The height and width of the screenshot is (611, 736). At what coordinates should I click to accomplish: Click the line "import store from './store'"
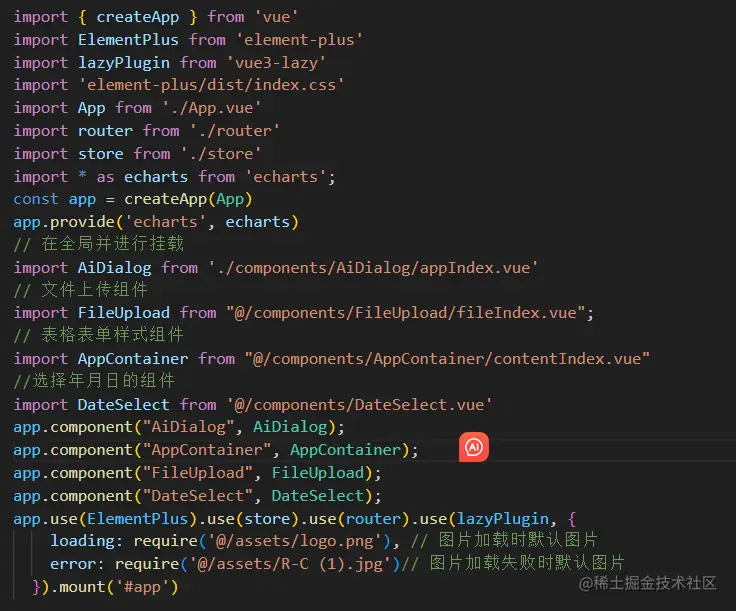137,154
